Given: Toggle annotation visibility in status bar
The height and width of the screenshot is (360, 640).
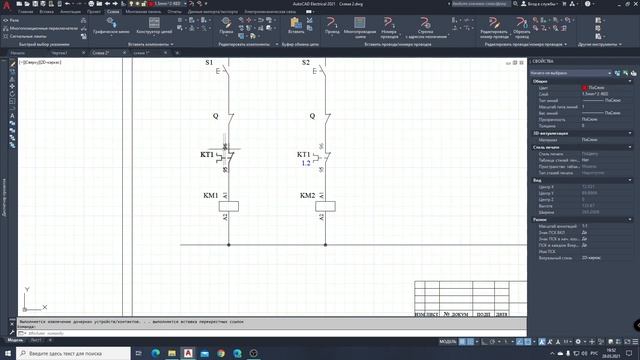Looking at the screenshot, I should (542, 342).
